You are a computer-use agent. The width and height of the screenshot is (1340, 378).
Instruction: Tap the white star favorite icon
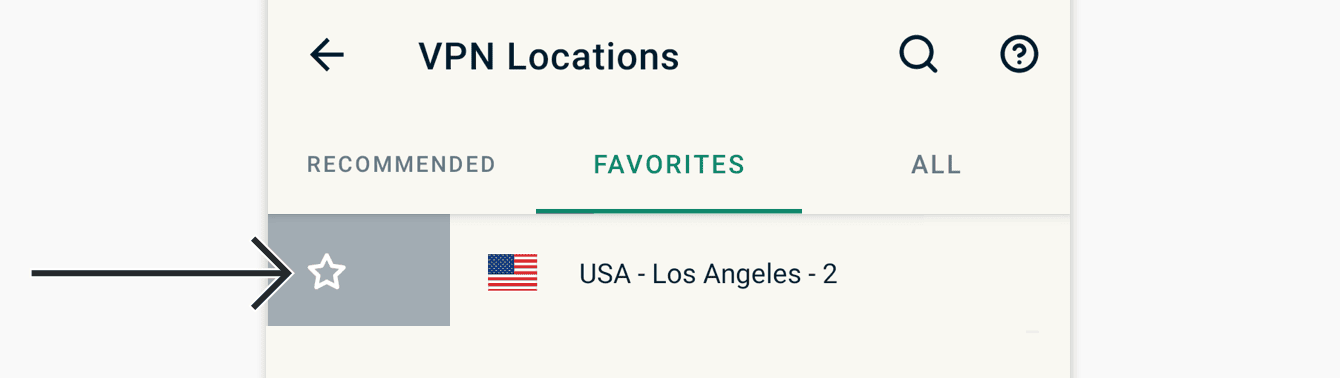[x=327, y=272]
